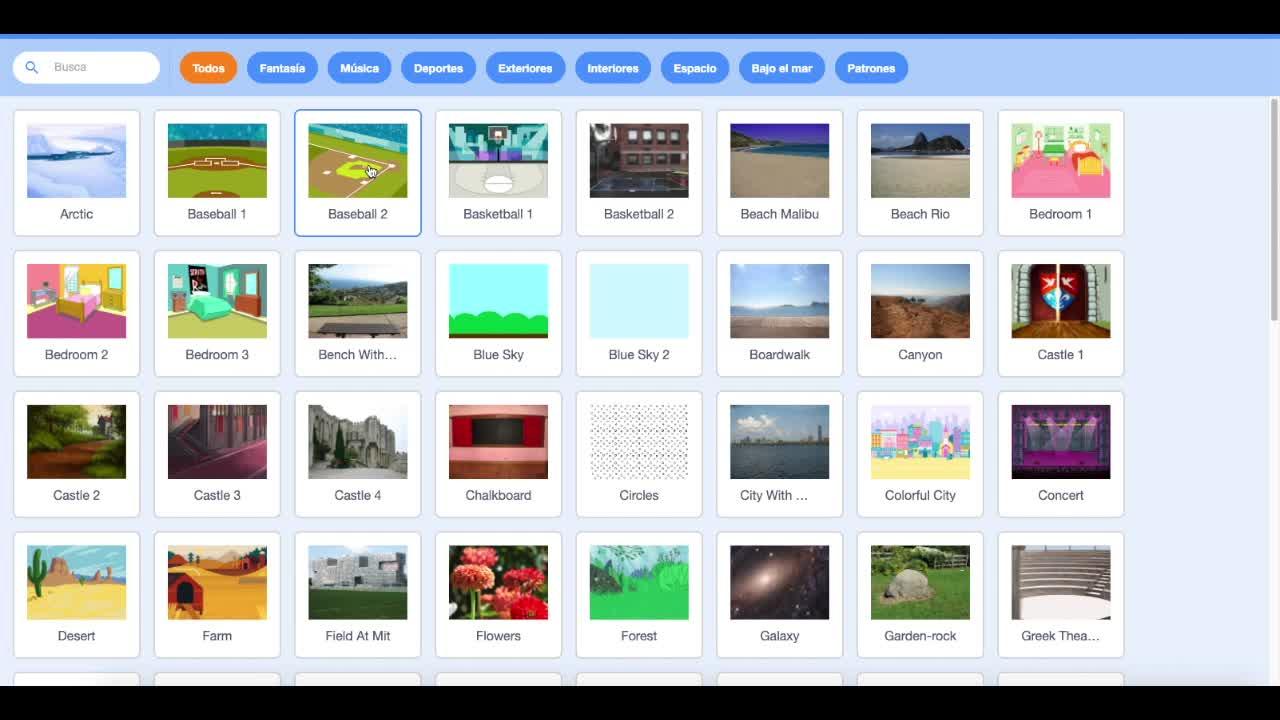The image size is (1280, 720).
Task: Choose the Farm backdrop
Action: coord(217,595)
